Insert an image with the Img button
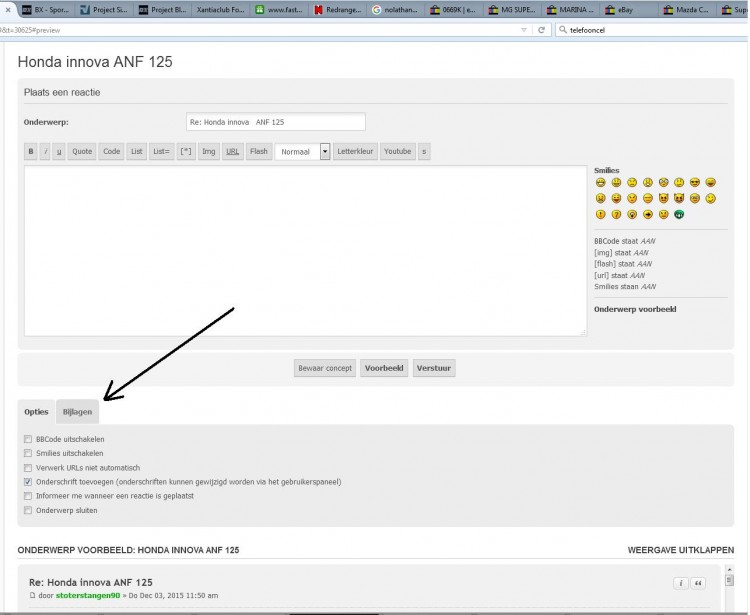This screenshot has height=615, width=750. [x=209, y=152]
